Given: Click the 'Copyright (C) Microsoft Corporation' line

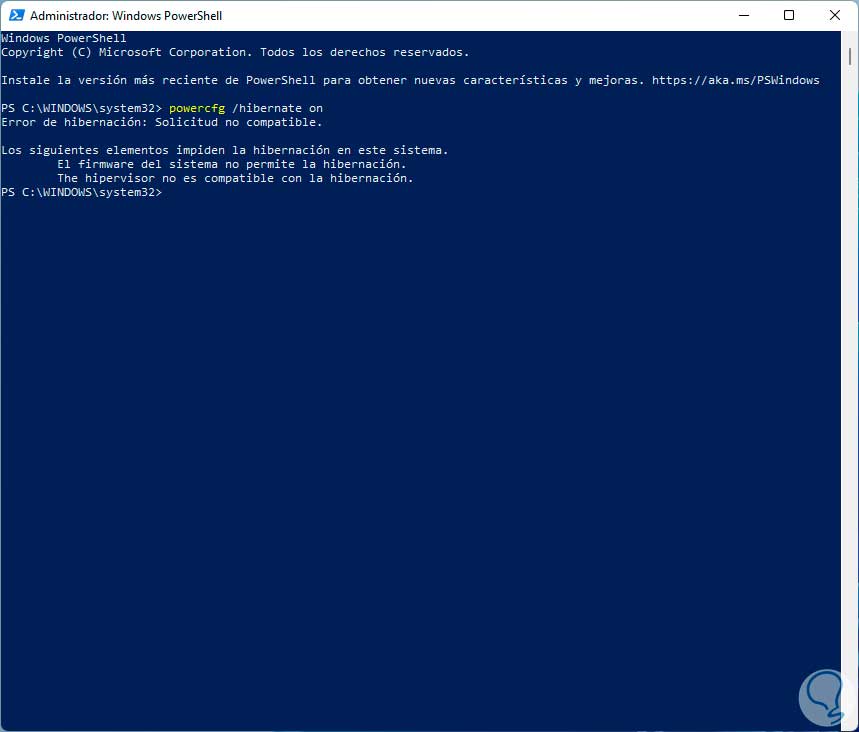Looking at the screenshot, I should click(235, 52).
